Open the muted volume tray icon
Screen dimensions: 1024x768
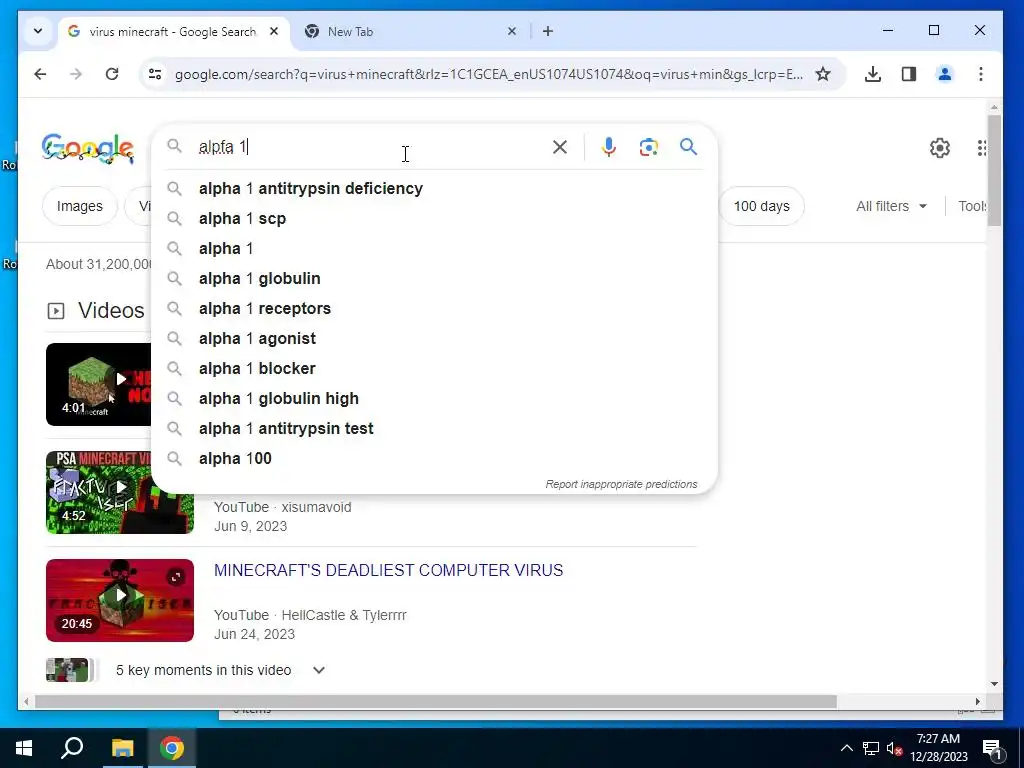click(x=894, y=748)
